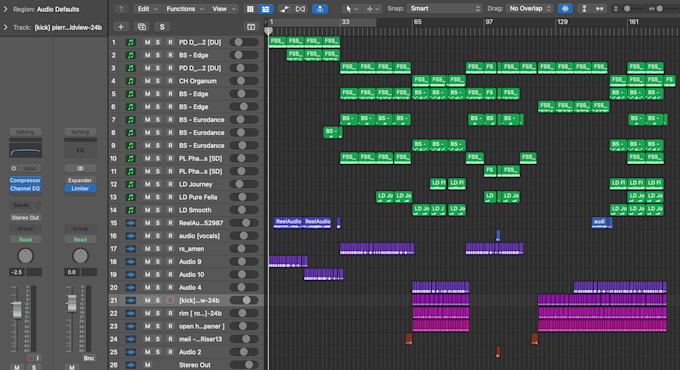Click the left channel strip volume fader
Screen dimensions: 680x370
16,310
